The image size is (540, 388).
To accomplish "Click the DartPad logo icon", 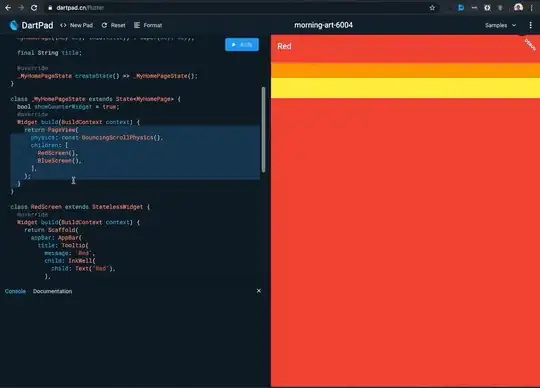I will pyautogui.click(x=14, y=25).
